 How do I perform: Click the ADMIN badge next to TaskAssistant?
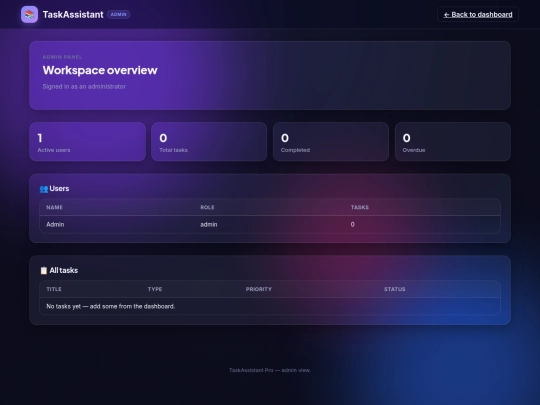point(118,14)
